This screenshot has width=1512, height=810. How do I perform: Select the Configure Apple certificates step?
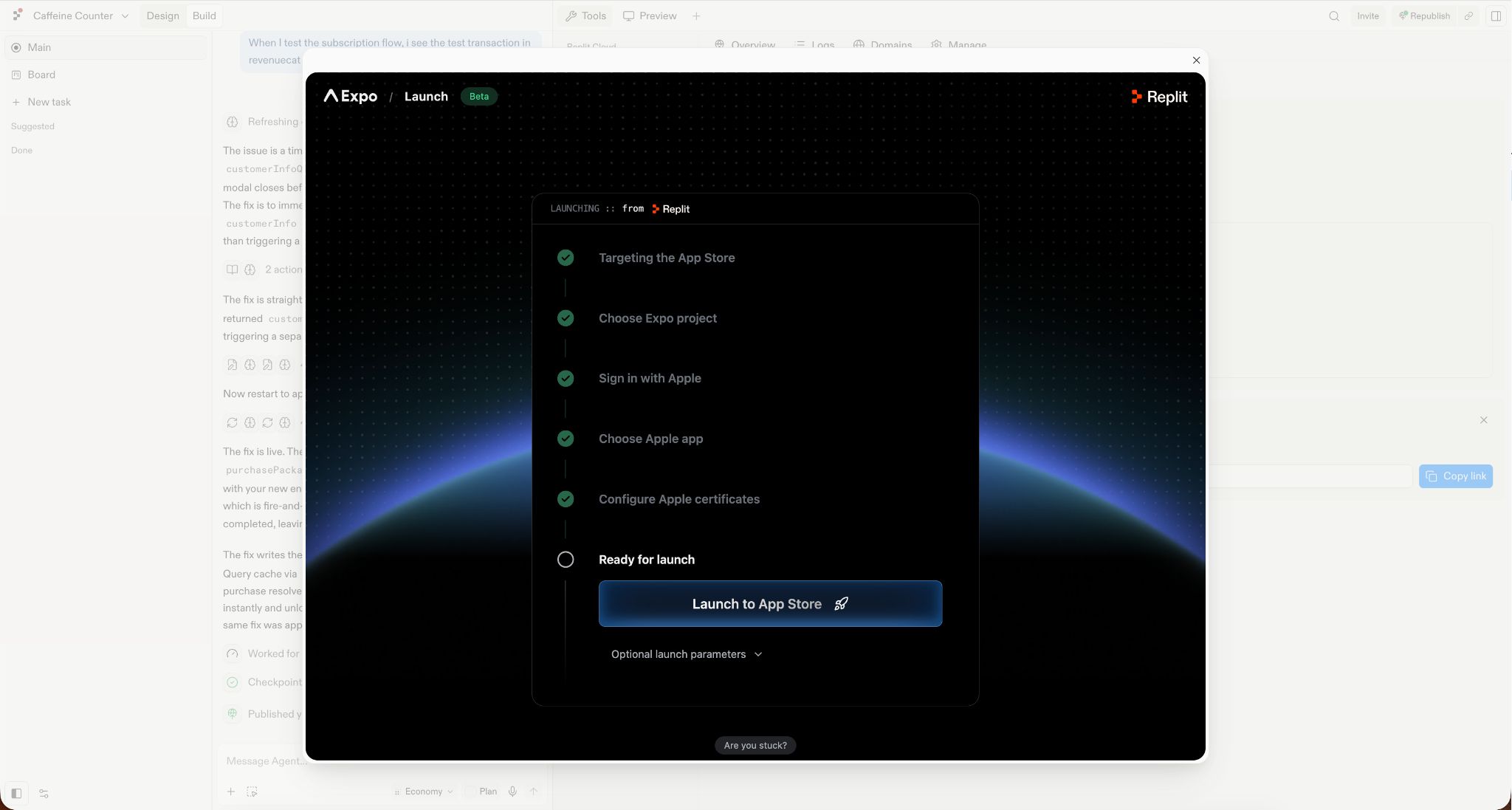pos(678,499)
